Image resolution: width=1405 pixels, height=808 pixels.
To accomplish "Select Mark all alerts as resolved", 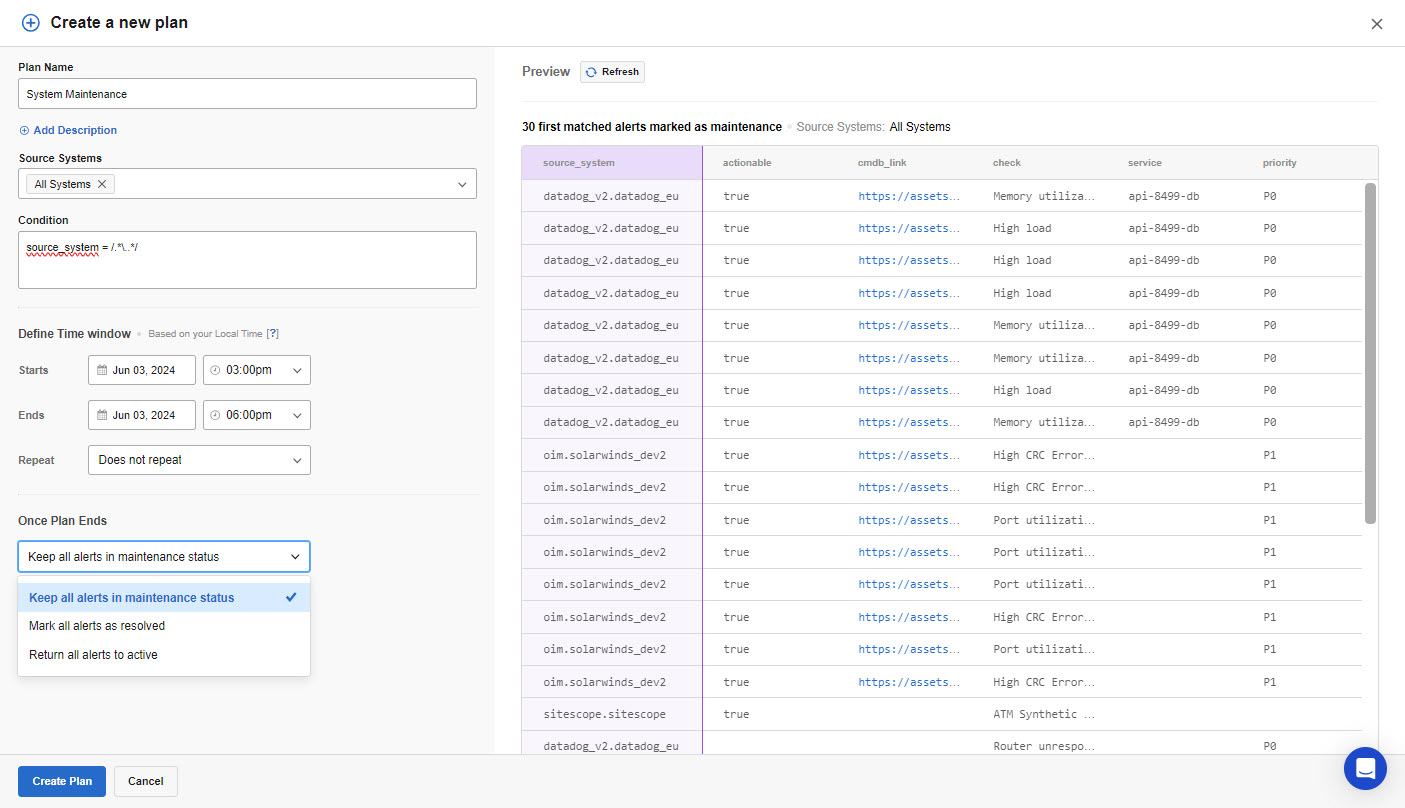I will 97,626.
